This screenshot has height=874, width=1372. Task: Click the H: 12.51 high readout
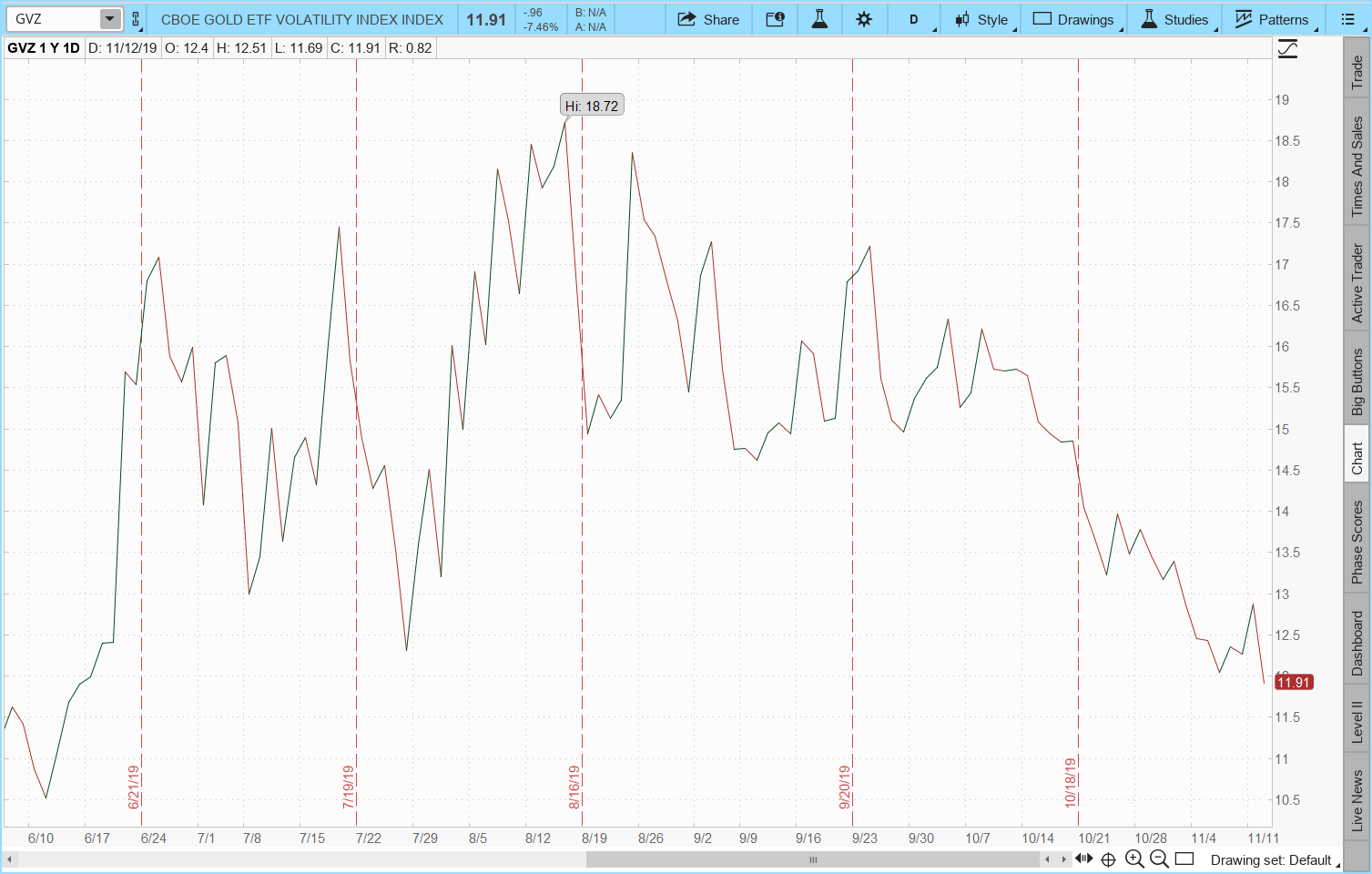tap(241, 48)
